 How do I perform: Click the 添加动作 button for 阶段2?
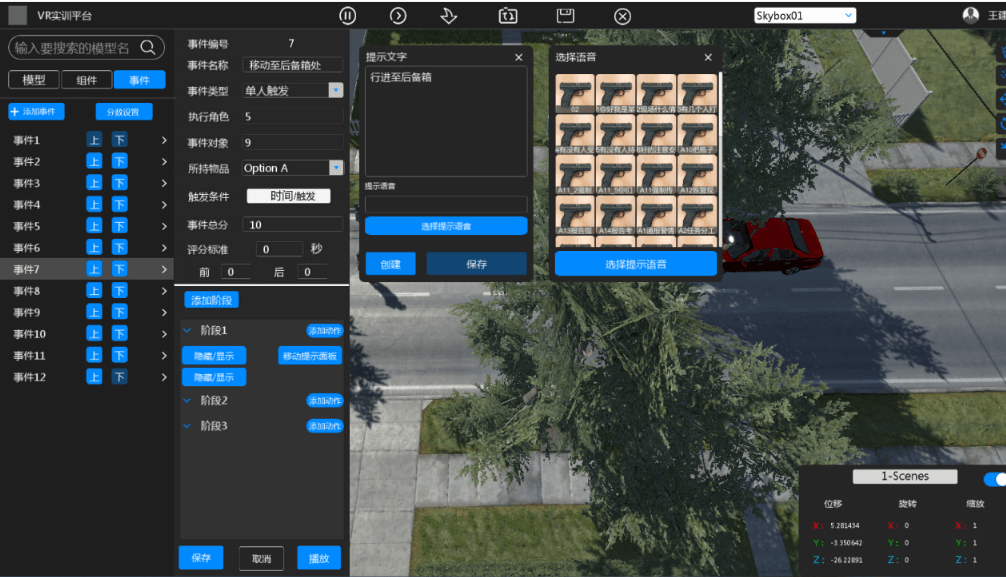tap(325, 400)
